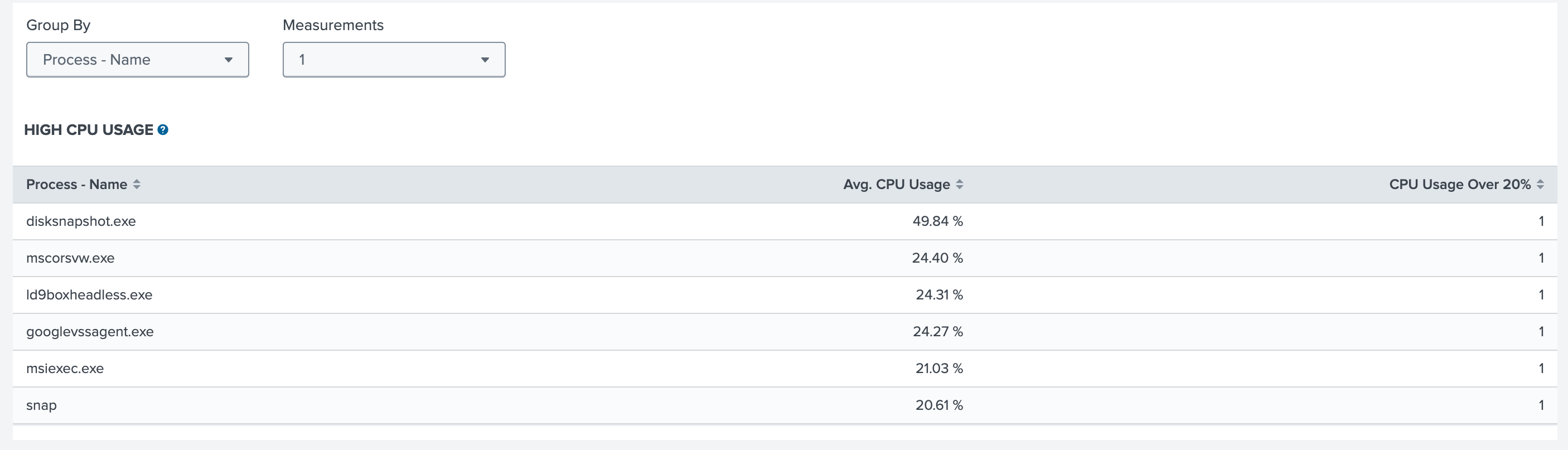Sort by CPU Usage Over 20% arrows

click(1540, 185)
